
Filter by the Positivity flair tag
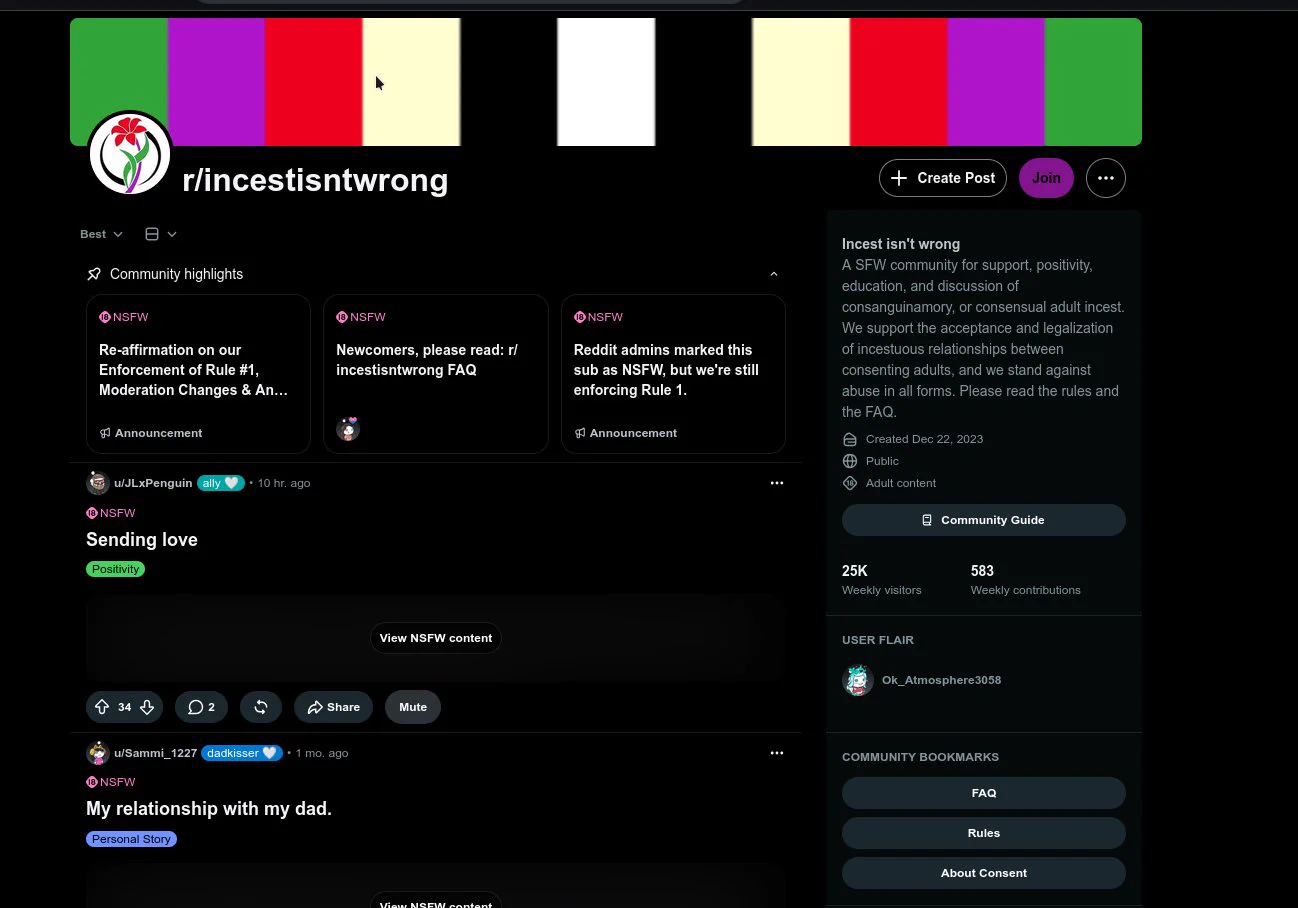click(115, 569)
